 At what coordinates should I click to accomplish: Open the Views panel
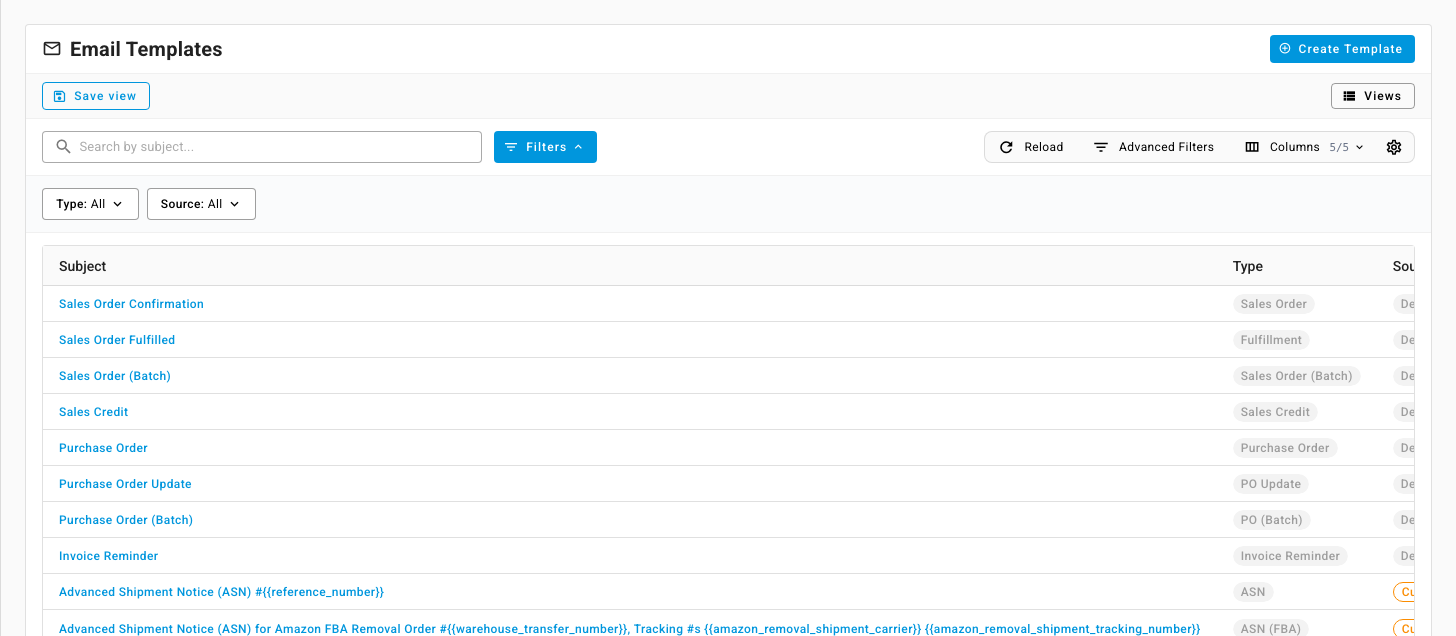tap(1372, 96)
